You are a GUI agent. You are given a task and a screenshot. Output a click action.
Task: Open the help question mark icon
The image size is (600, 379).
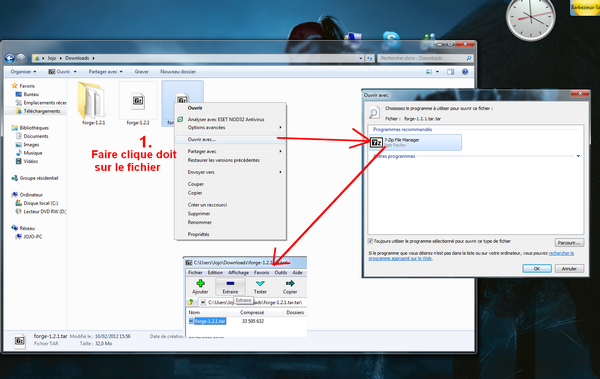pos(465,72)
